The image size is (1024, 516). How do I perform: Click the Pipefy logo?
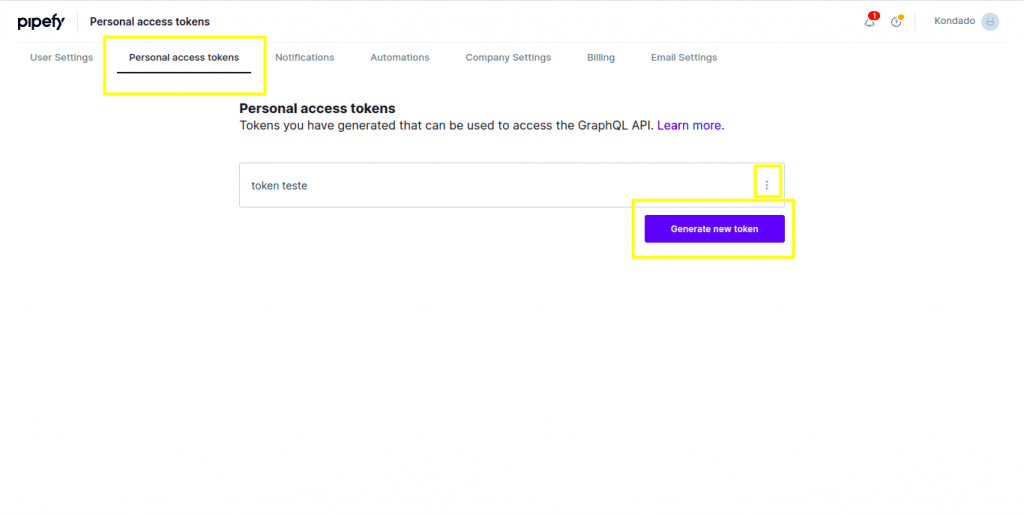pyautogui.click(x=41, y=22)
